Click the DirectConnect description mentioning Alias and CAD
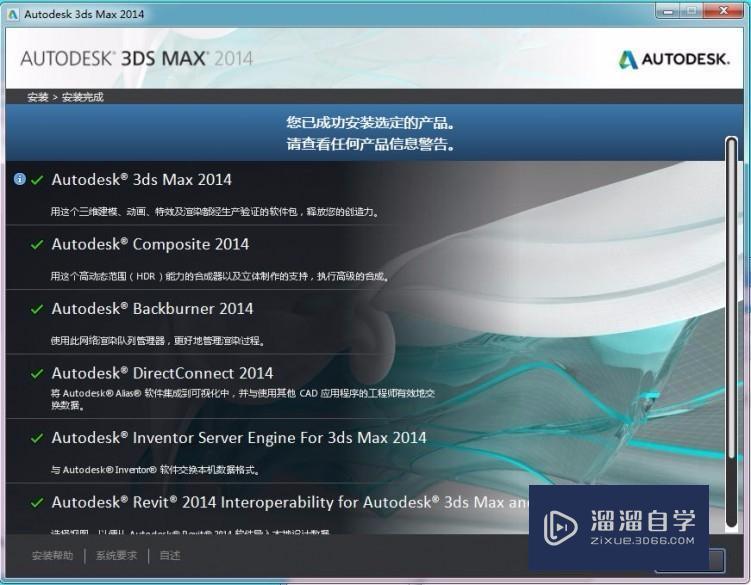Viewport: 751px width, 585px height. (243, 399)
